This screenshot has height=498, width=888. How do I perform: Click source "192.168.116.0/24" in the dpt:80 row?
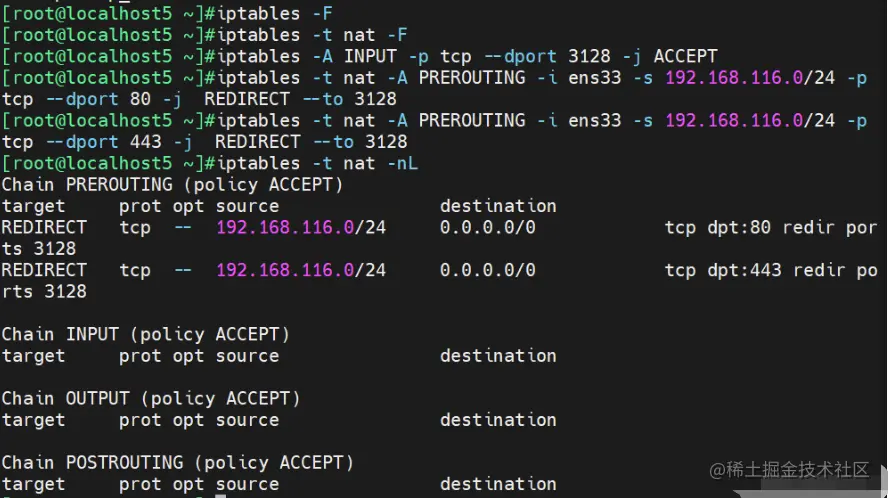point(301,228)
